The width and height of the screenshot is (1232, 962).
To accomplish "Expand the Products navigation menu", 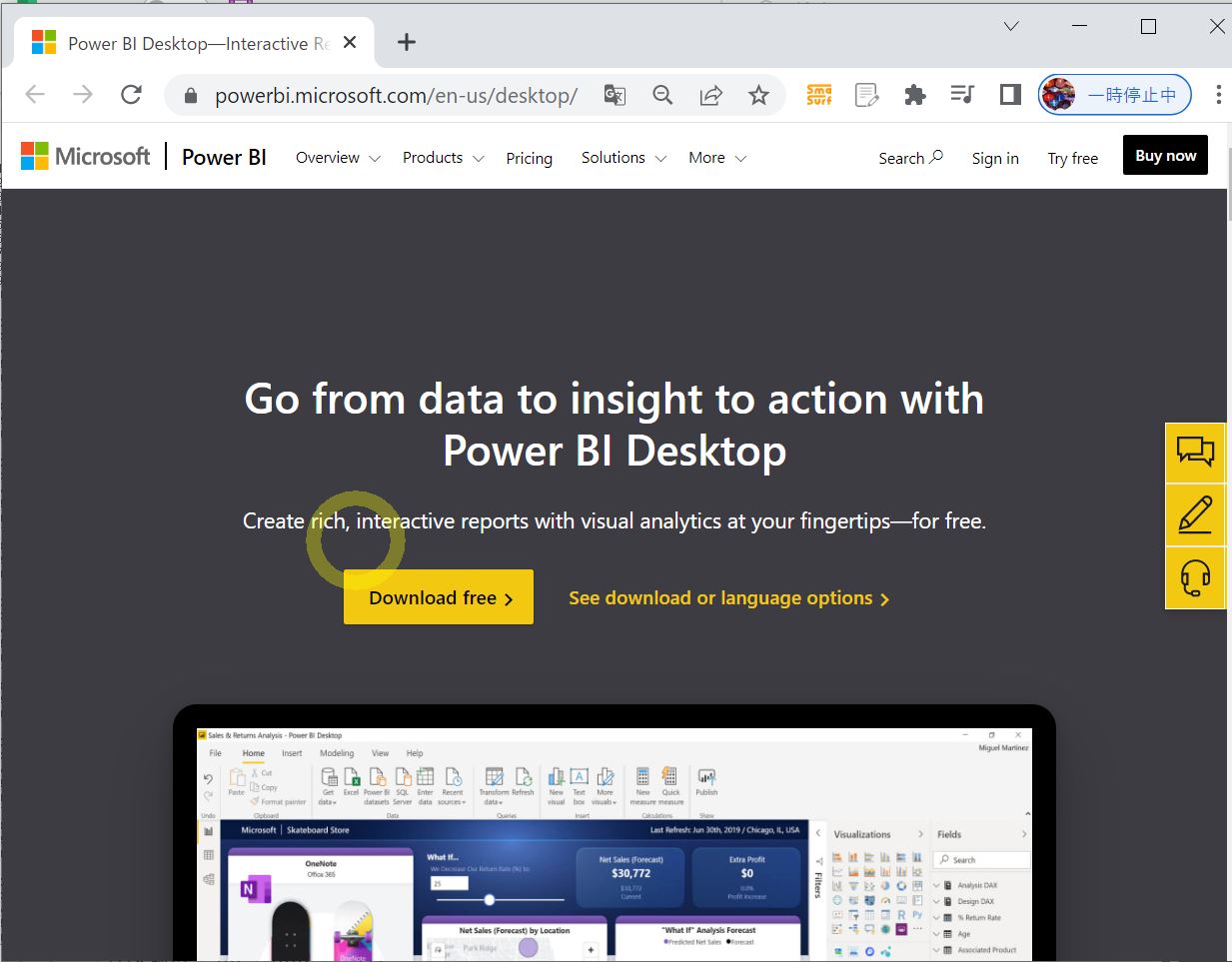I will click(443, 158).
